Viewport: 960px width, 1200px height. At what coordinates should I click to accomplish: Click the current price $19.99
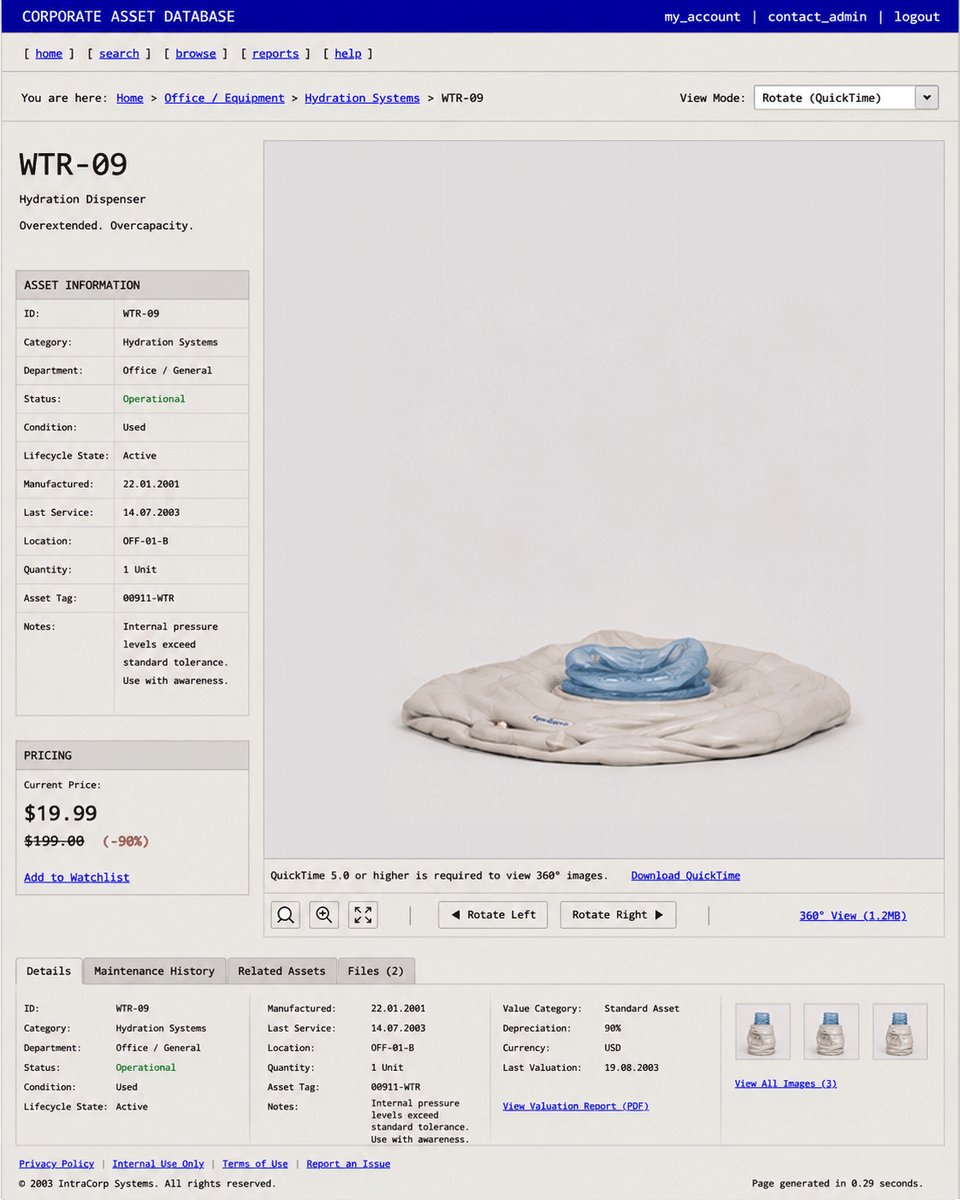tap(61, 814)
